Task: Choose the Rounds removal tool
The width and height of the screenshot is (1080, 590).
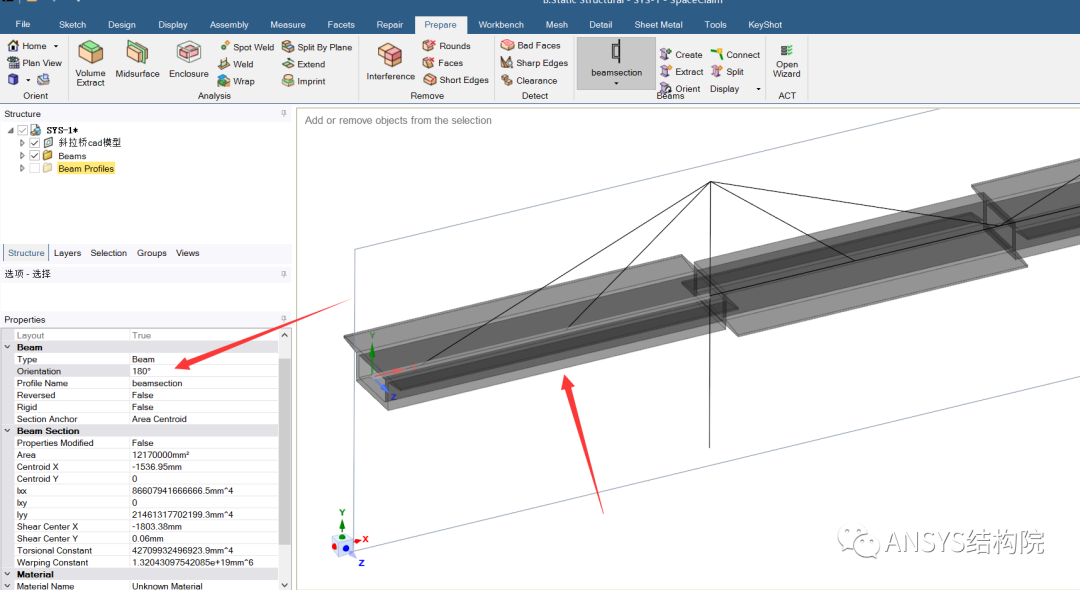Action: [x=446, y=45]
